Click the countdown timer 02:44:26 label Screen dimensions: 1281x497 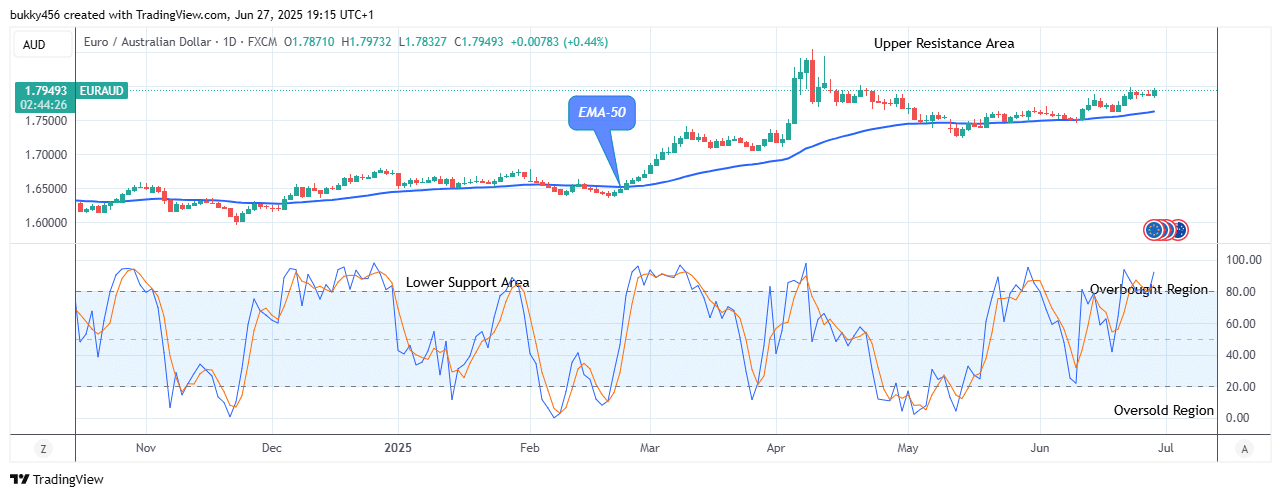coord(42,105)
